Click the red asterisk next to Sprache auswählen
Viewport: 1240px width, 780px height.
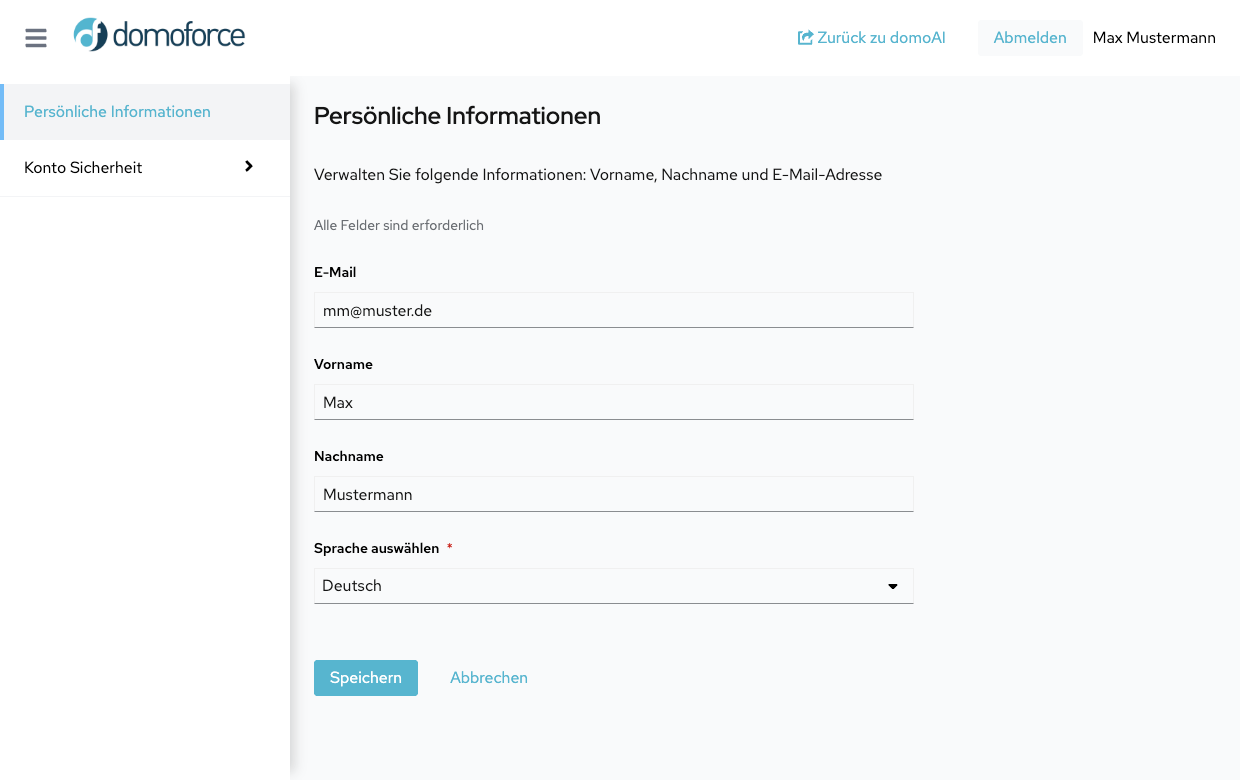pos(449,547)
